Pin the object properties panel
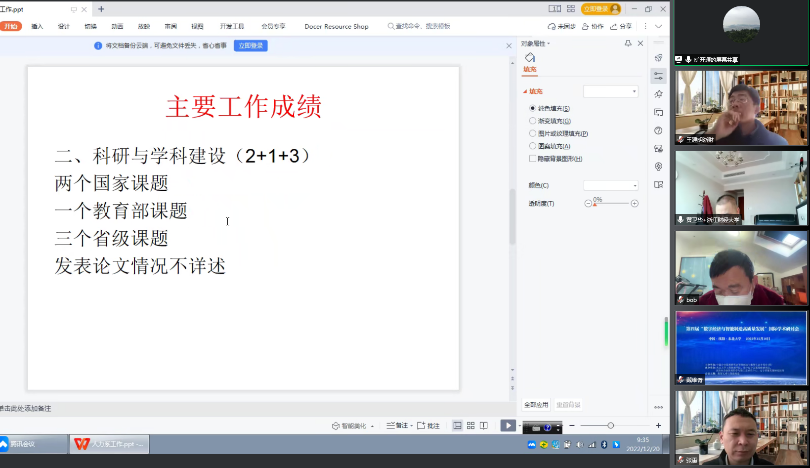 tap(628, 44)
